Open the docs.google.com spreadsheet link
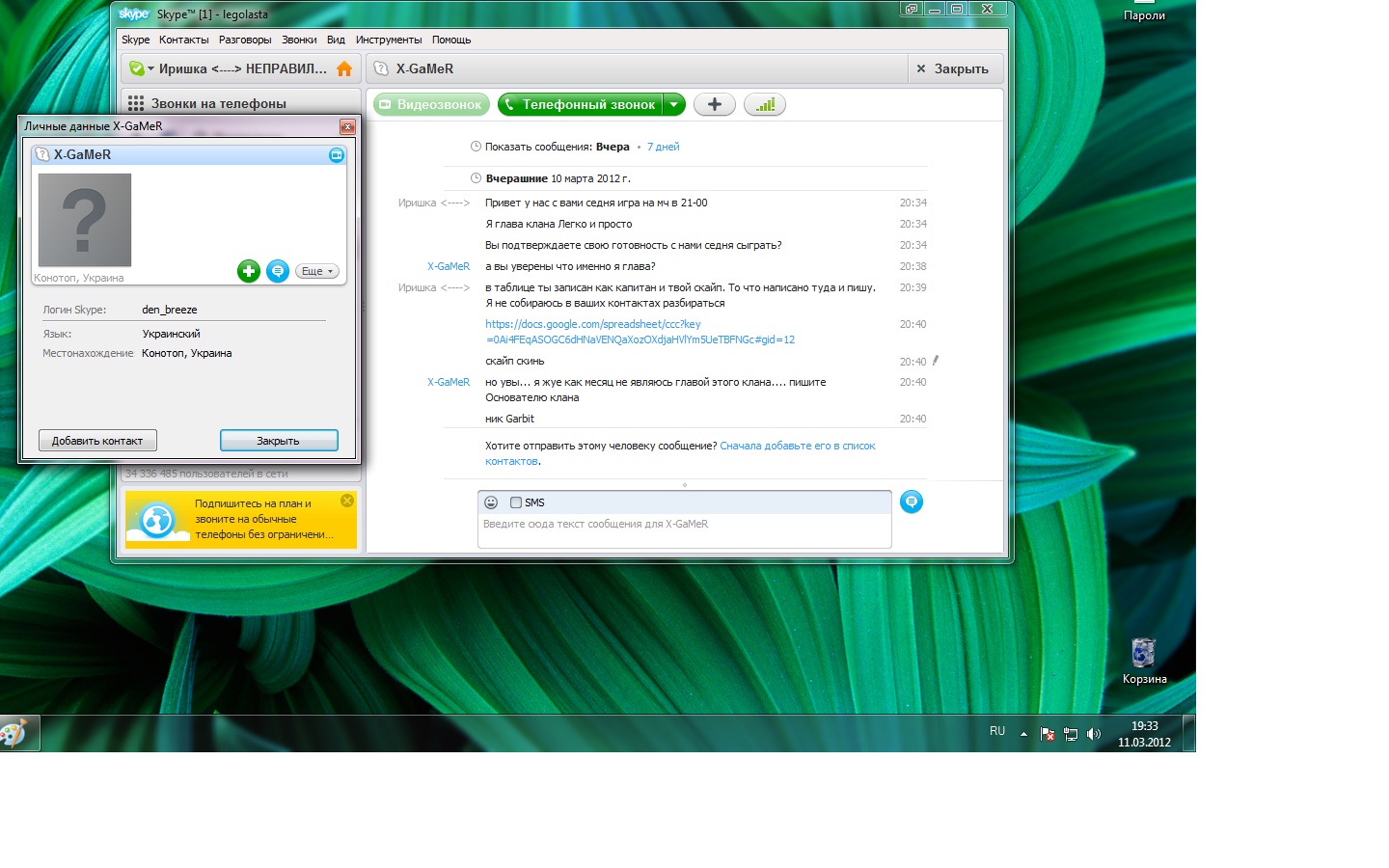Image resolution: width=1389 pixels, height=868 pixels. [640, 332]
